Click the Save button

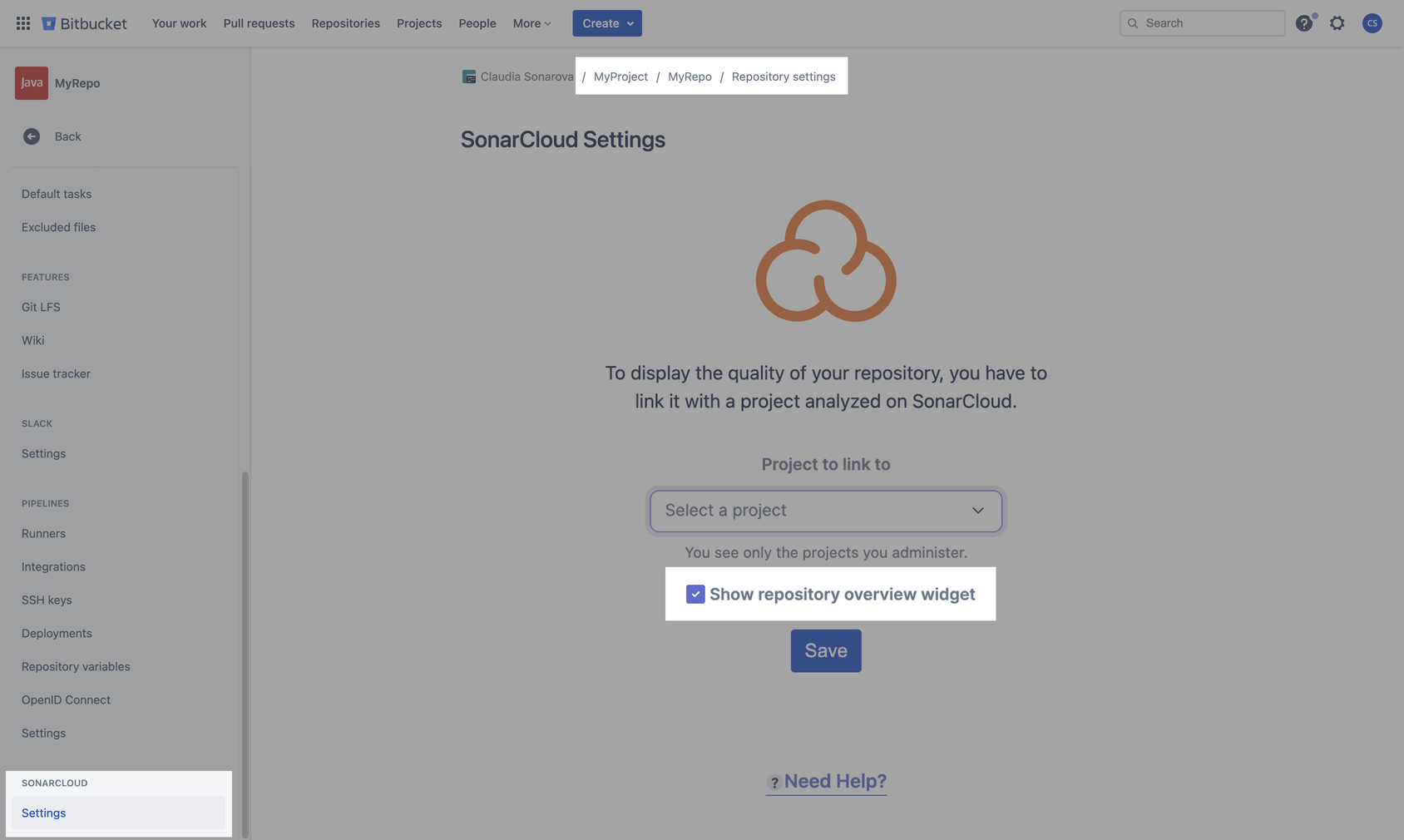pos(825,650)
